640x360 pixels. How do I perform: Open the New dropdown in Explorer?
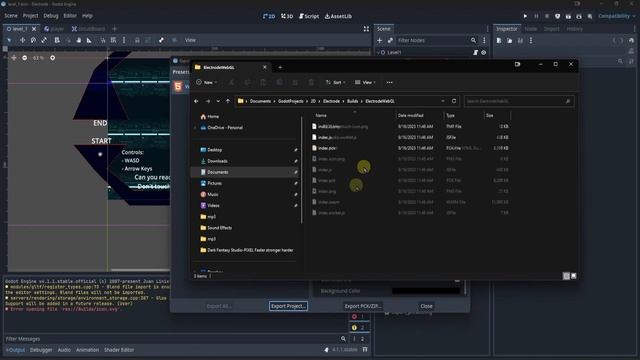pyautogui.click(x=207, y=82)
